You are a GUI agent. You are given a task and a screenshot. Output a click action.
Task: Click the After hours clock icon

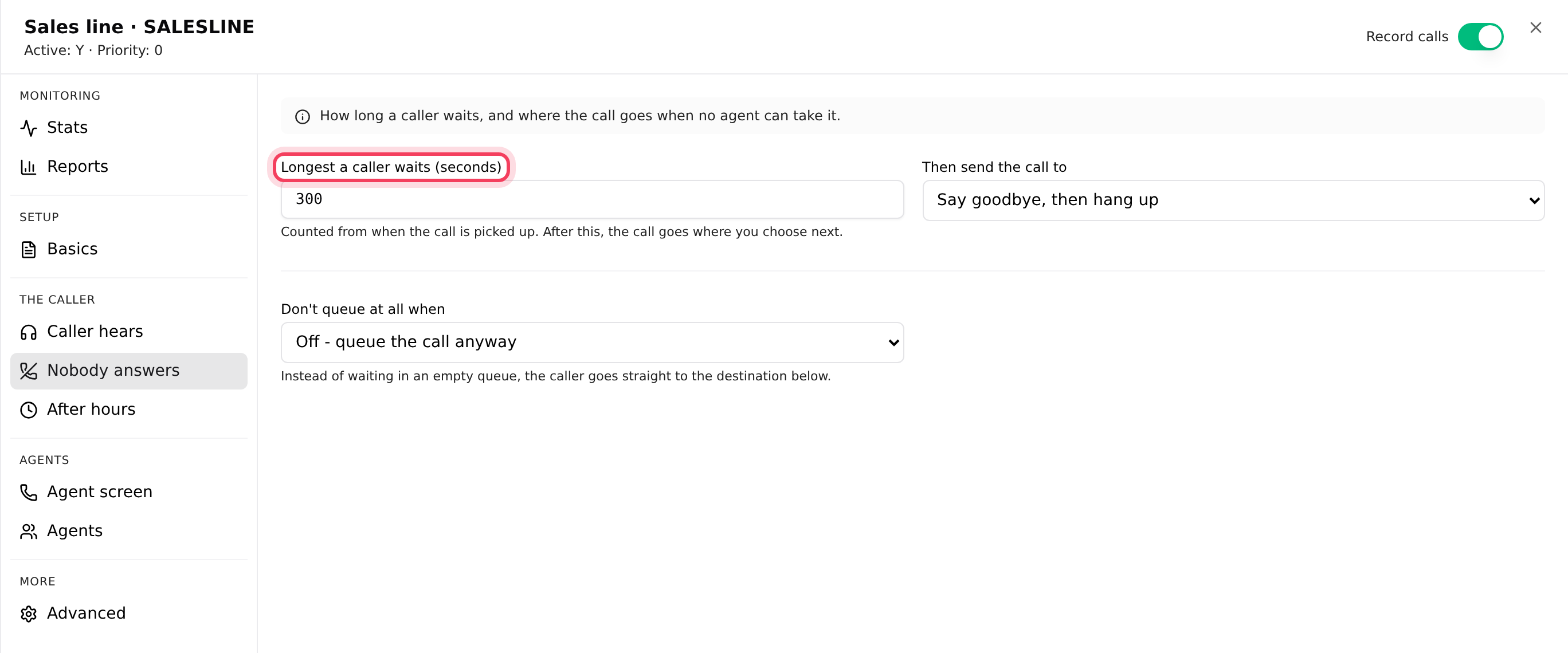[x=29, y=410]
